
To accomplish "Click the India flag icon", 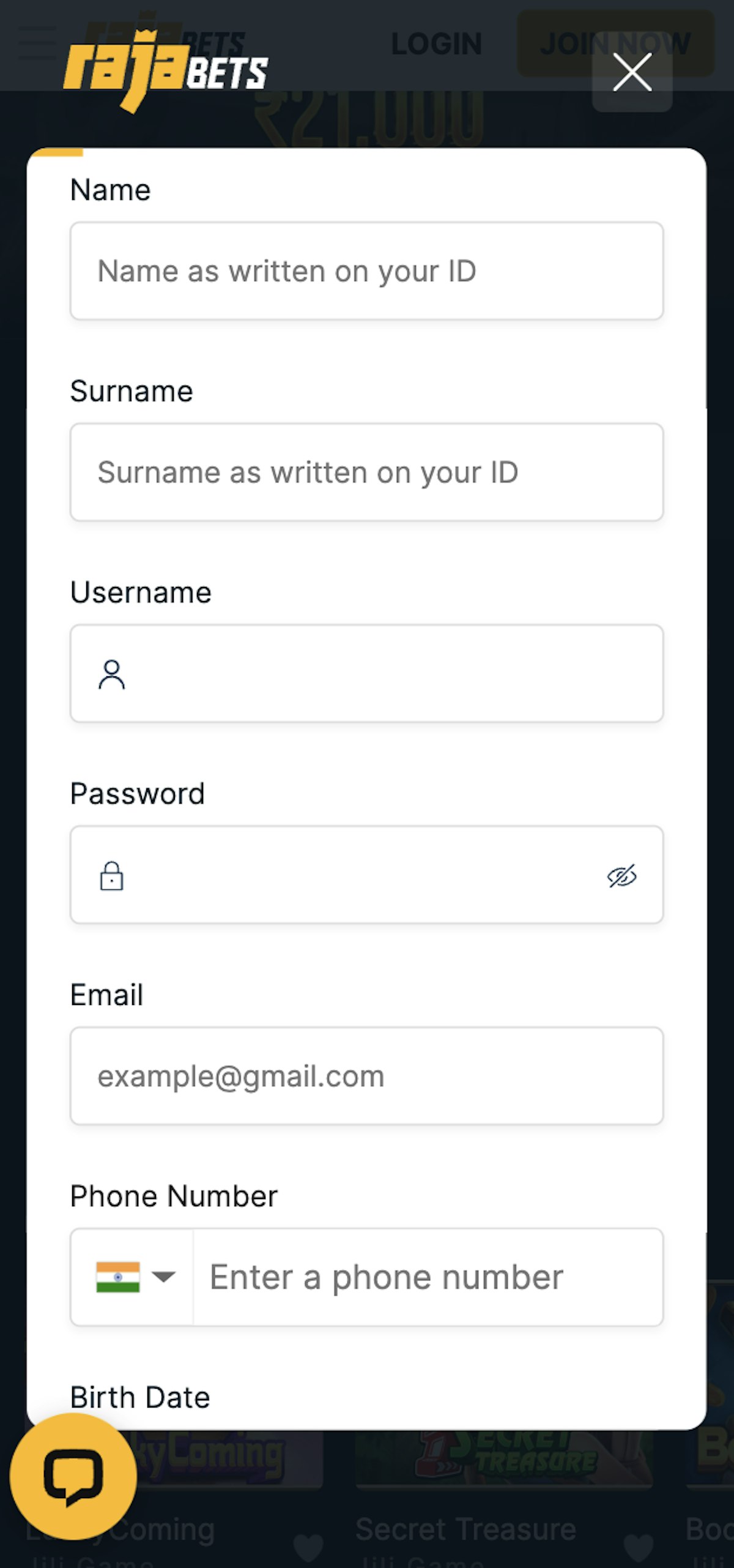I will tap(117, 1277).
